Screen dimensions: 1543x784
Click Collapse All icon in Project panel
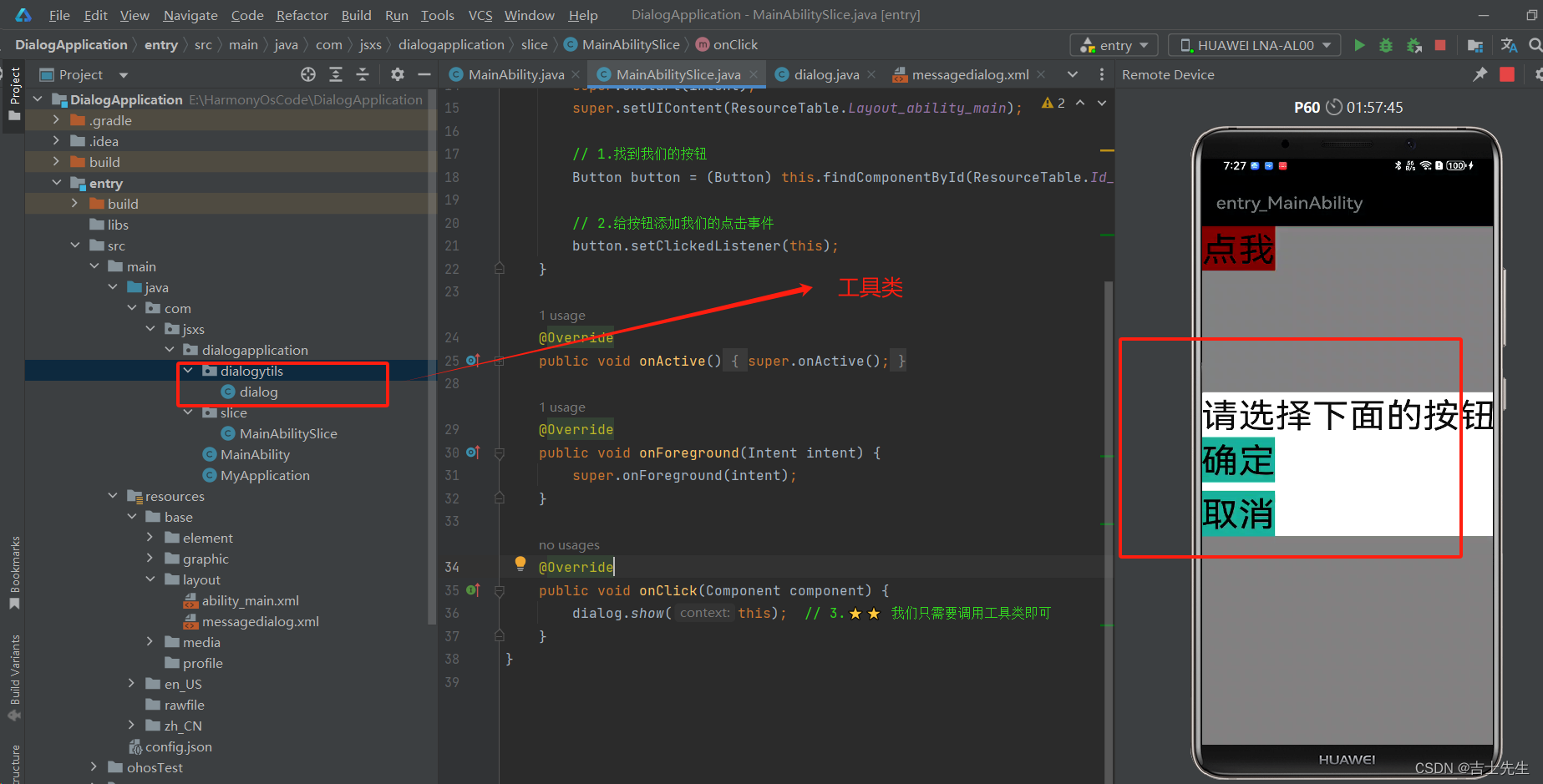click(363, 74)
